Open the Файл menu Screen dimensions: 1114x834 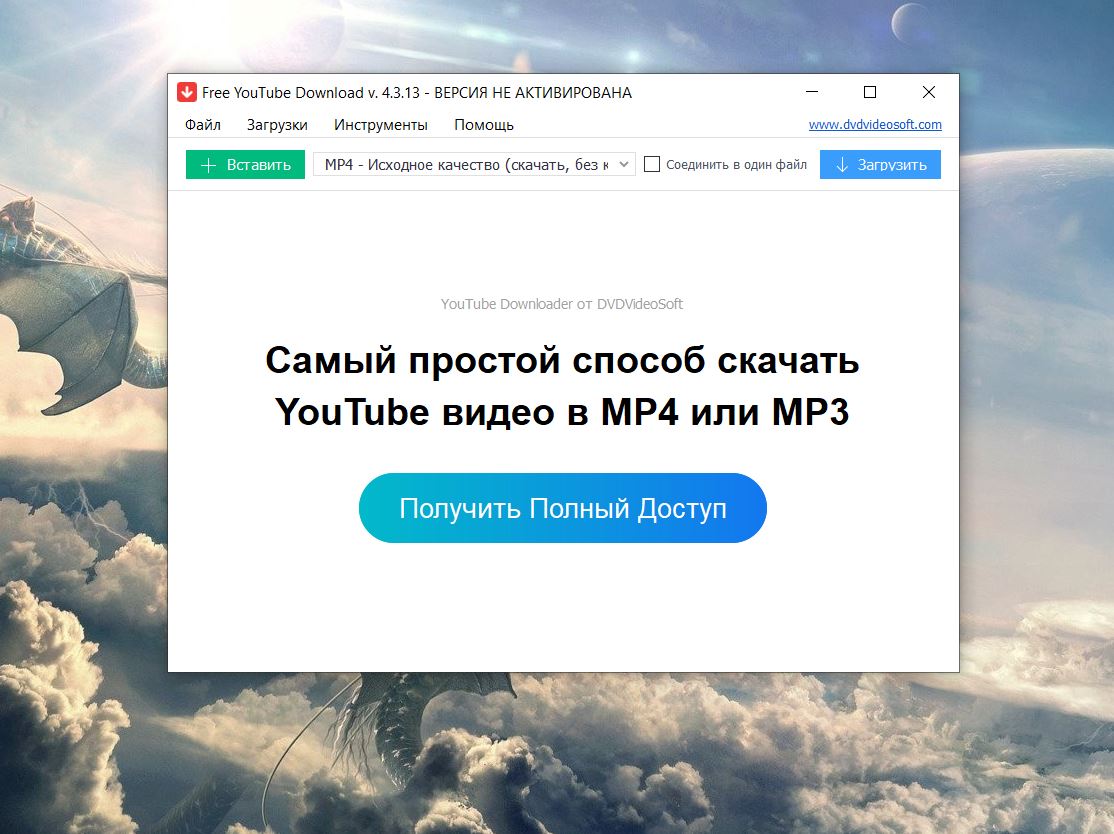tap(202, 125)
